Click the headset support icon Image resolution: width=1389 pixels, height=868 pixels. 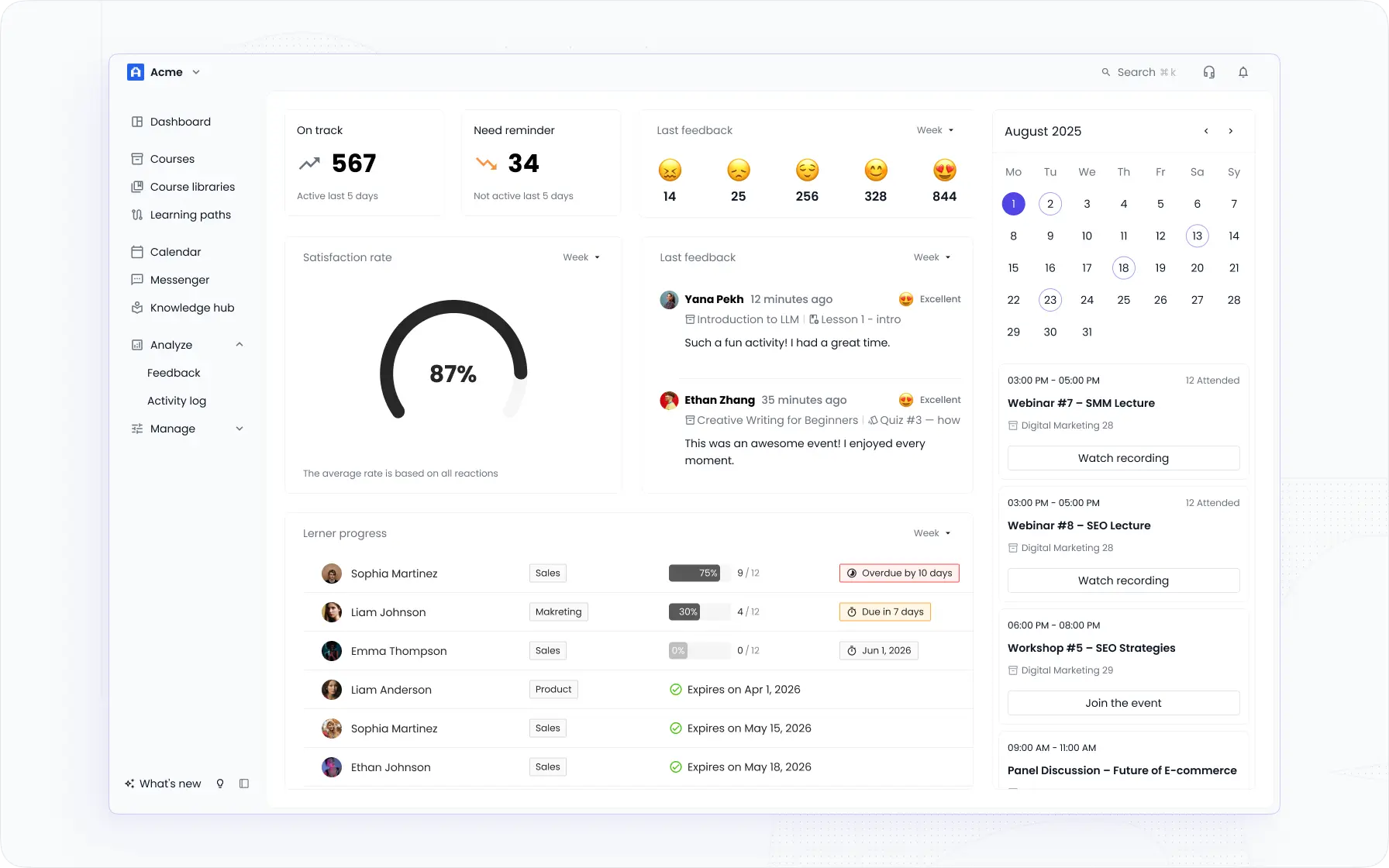click(1208, 72)
